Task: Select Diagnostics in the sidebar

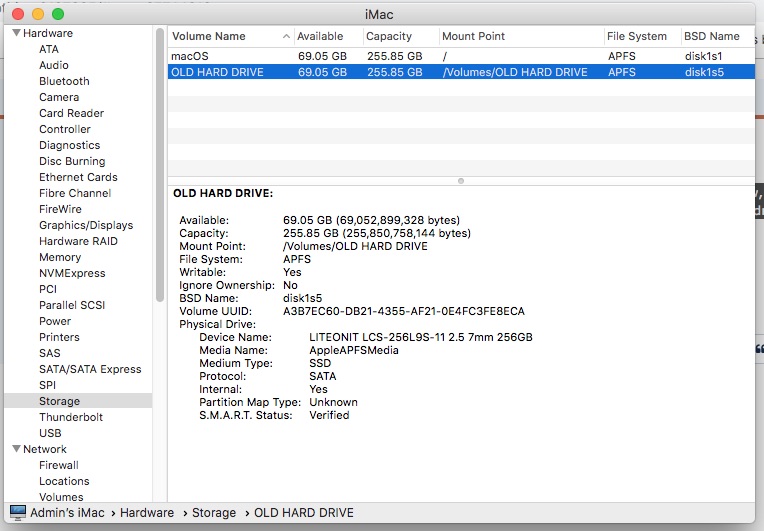Action: pyautogui.click(x=70, y=145)
